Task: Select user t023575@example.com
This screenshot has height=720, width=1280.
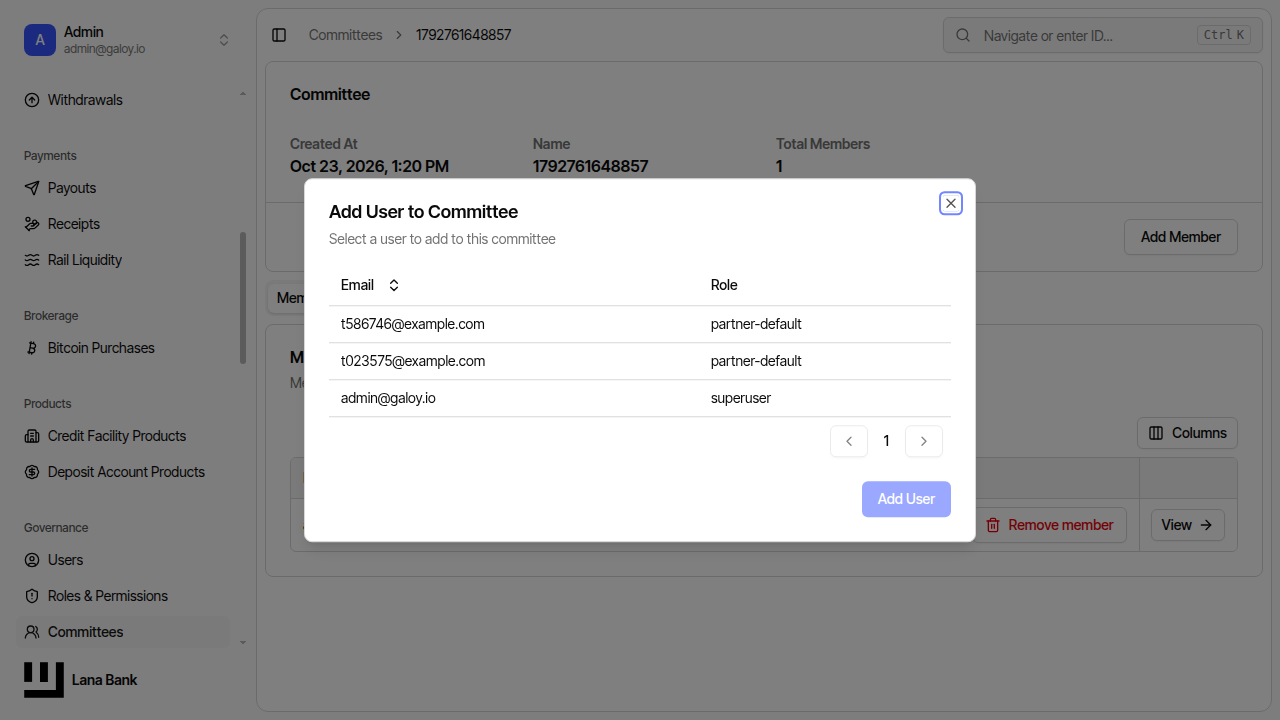Action: 640,361
